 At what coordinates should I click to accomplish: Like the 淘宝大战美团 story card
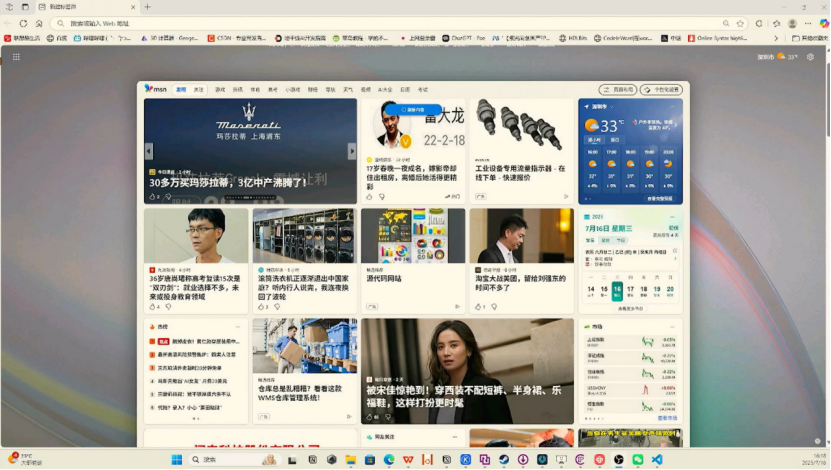coord(478,307)
